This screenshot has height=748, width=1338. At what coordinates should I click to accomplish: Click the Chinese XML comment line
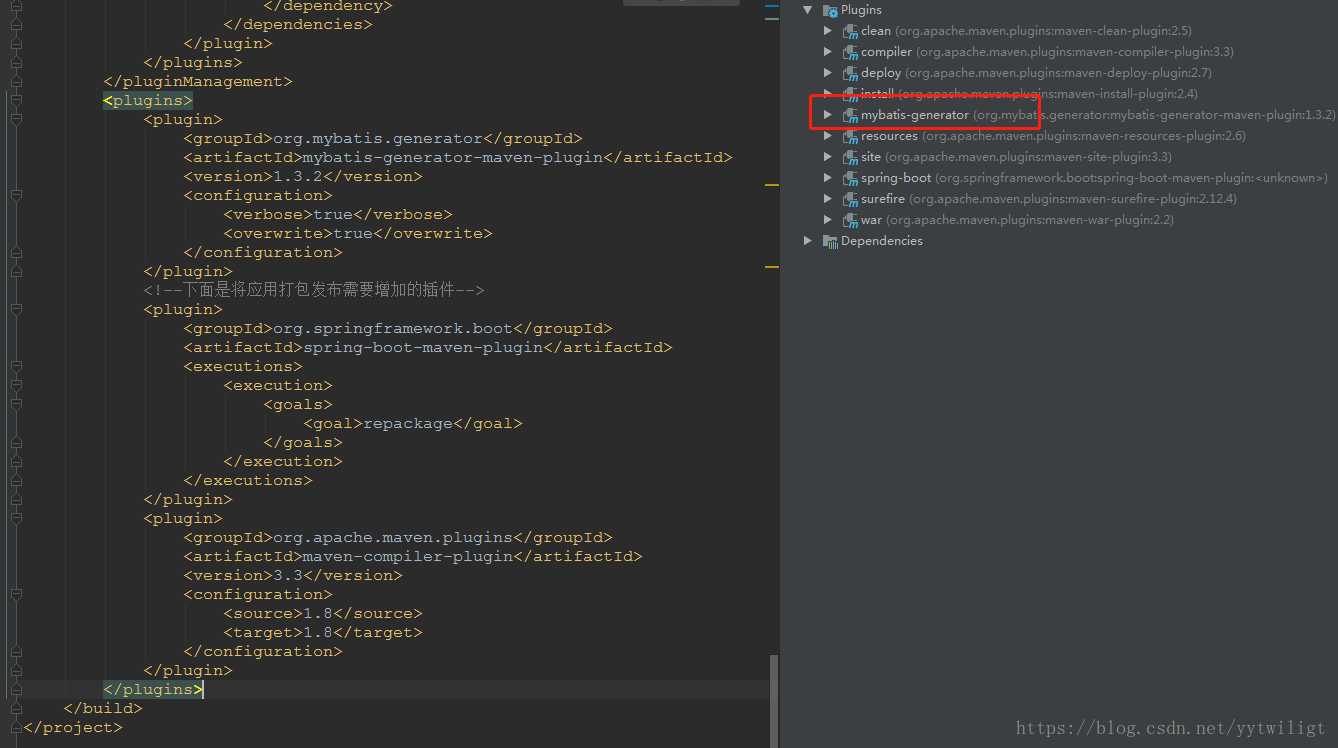tap(314, 290)
